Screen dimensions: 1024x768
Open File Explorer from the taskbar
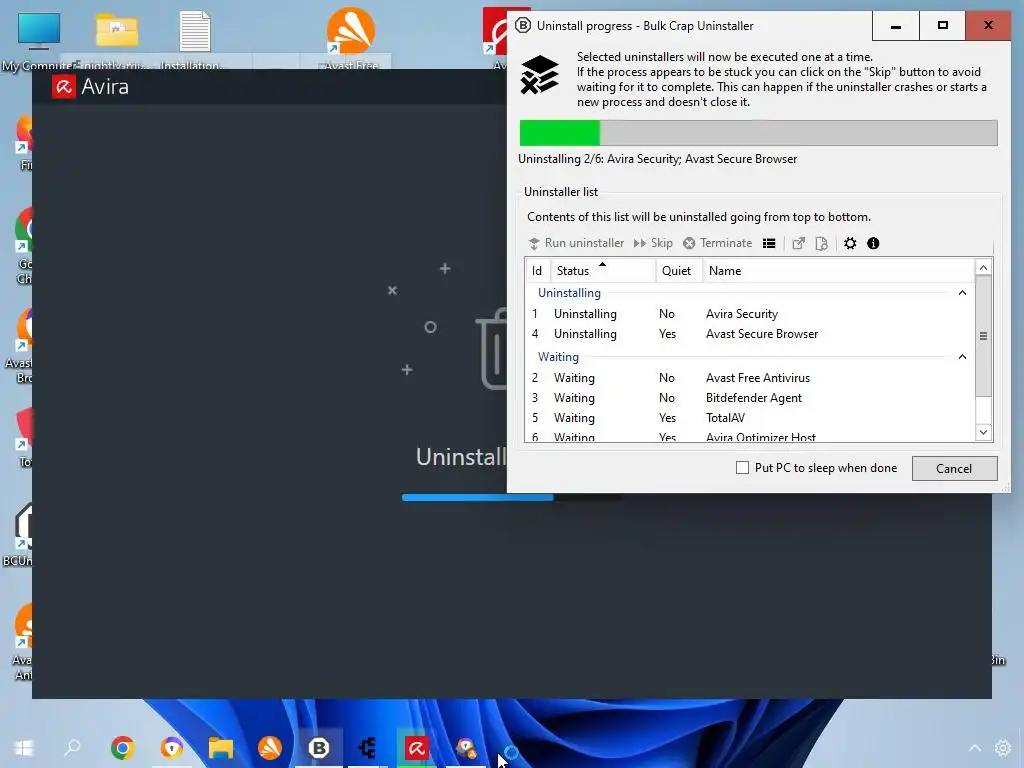[x=221, y=748]
